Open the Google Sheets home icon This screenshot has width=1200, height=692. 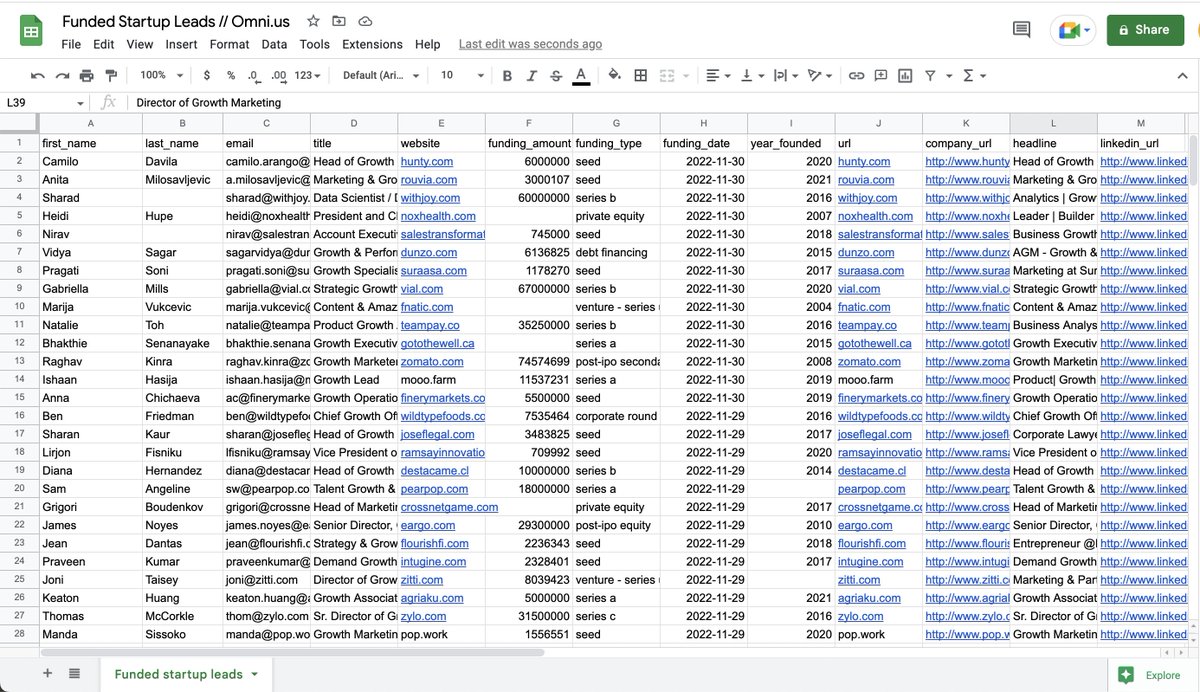point(31,31)
